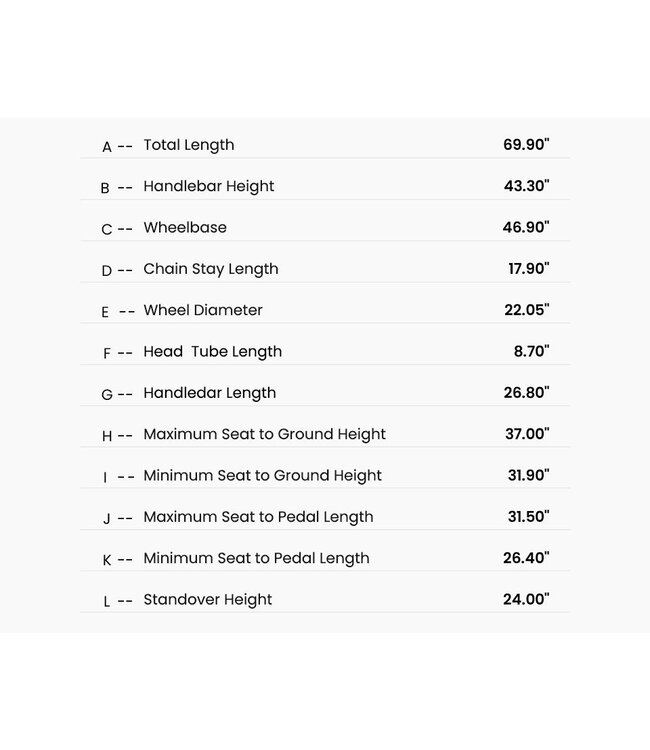Image resolution: width=650 pixels, height=750 pixels.
Task: Select the 26.80" measurement value
Action: point(527,393)
